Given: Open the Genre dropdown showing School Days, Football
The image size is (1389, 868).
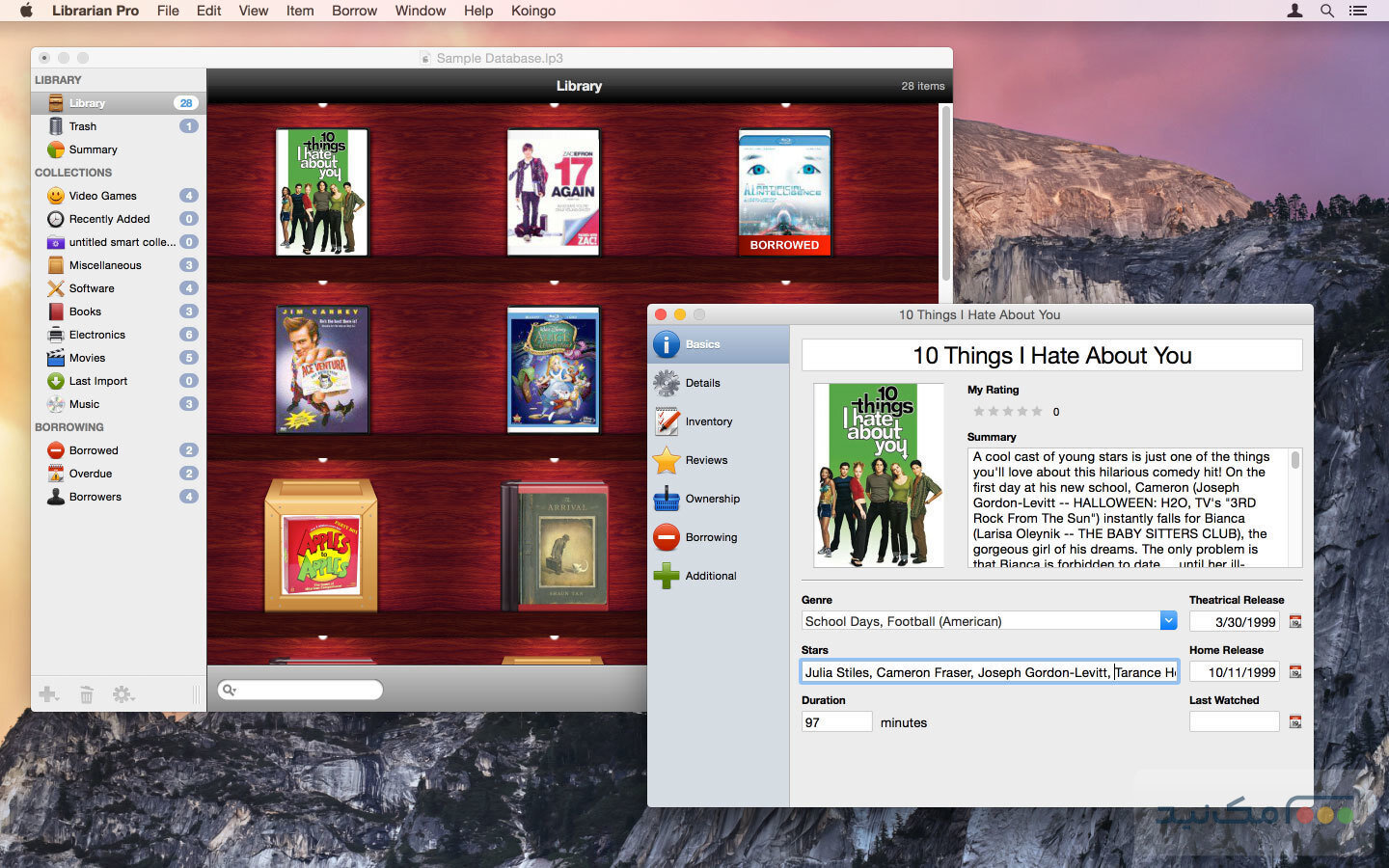Looking at the screenshot, I should pyautogui.click(x=1169, y=620).
